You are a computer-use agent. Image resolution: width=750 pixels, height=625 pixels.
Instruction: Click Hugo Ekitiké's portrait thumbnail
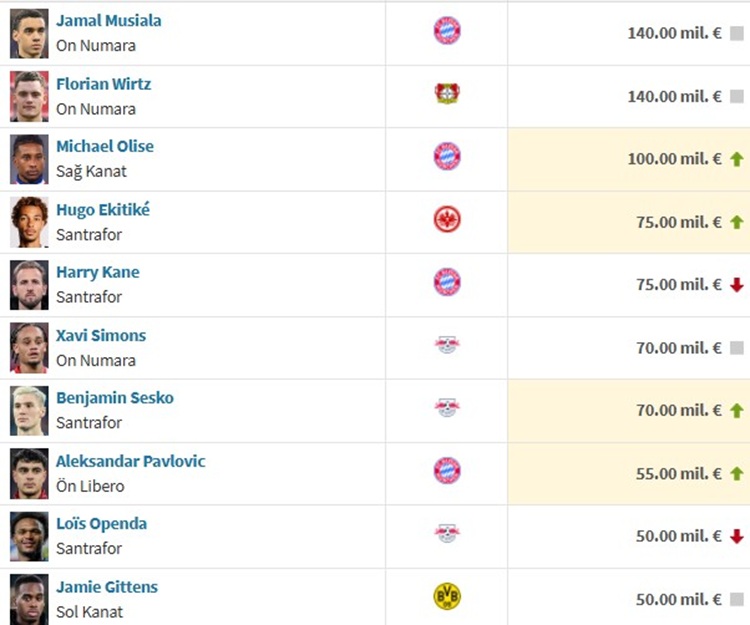click(x=29, y=222)
